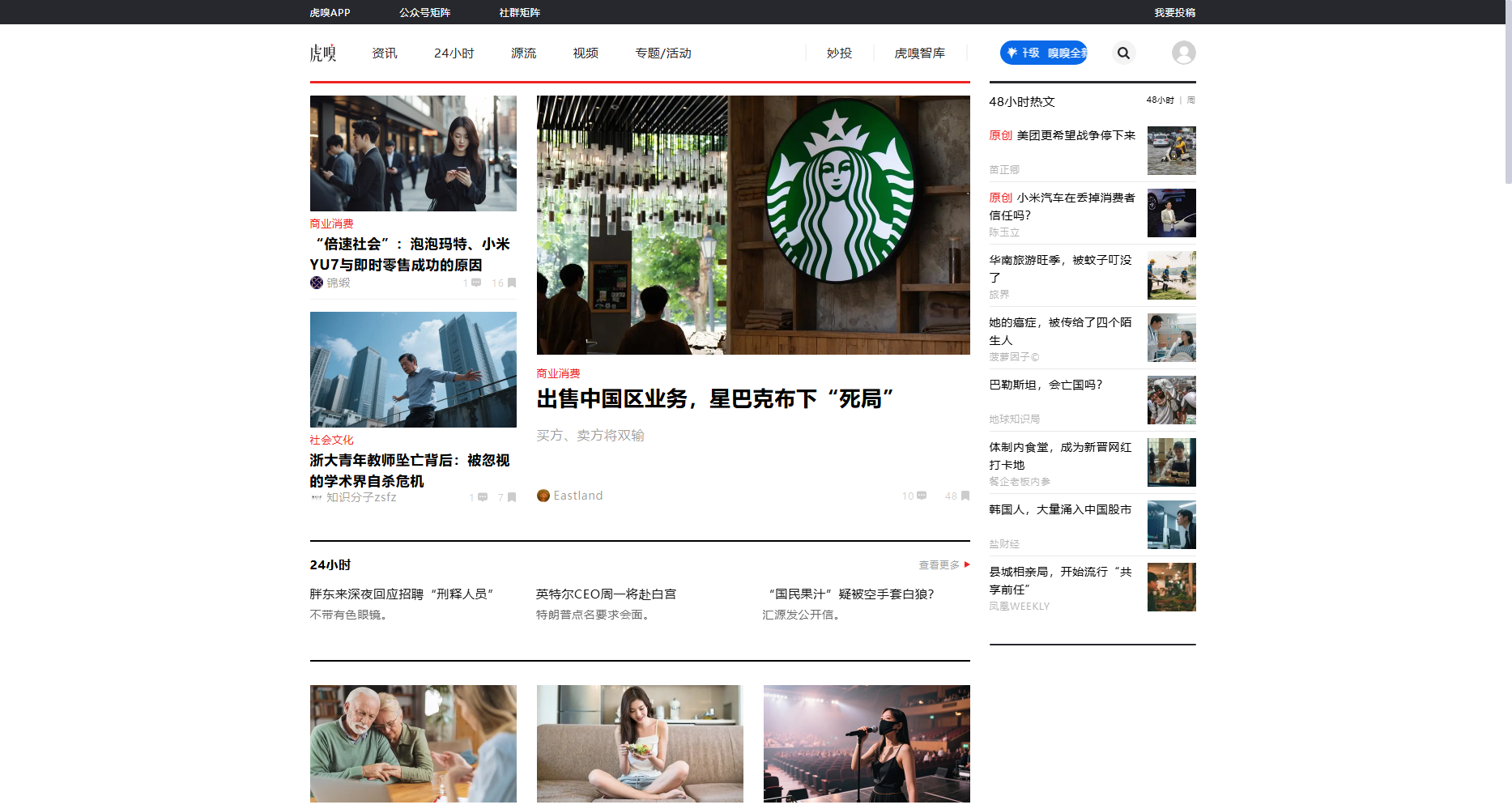Viewport: 1512px width, 809px height.
Task: Open hot article 华南旅游旺季,被蚊子叮没了
Action: click(1060, 269)
